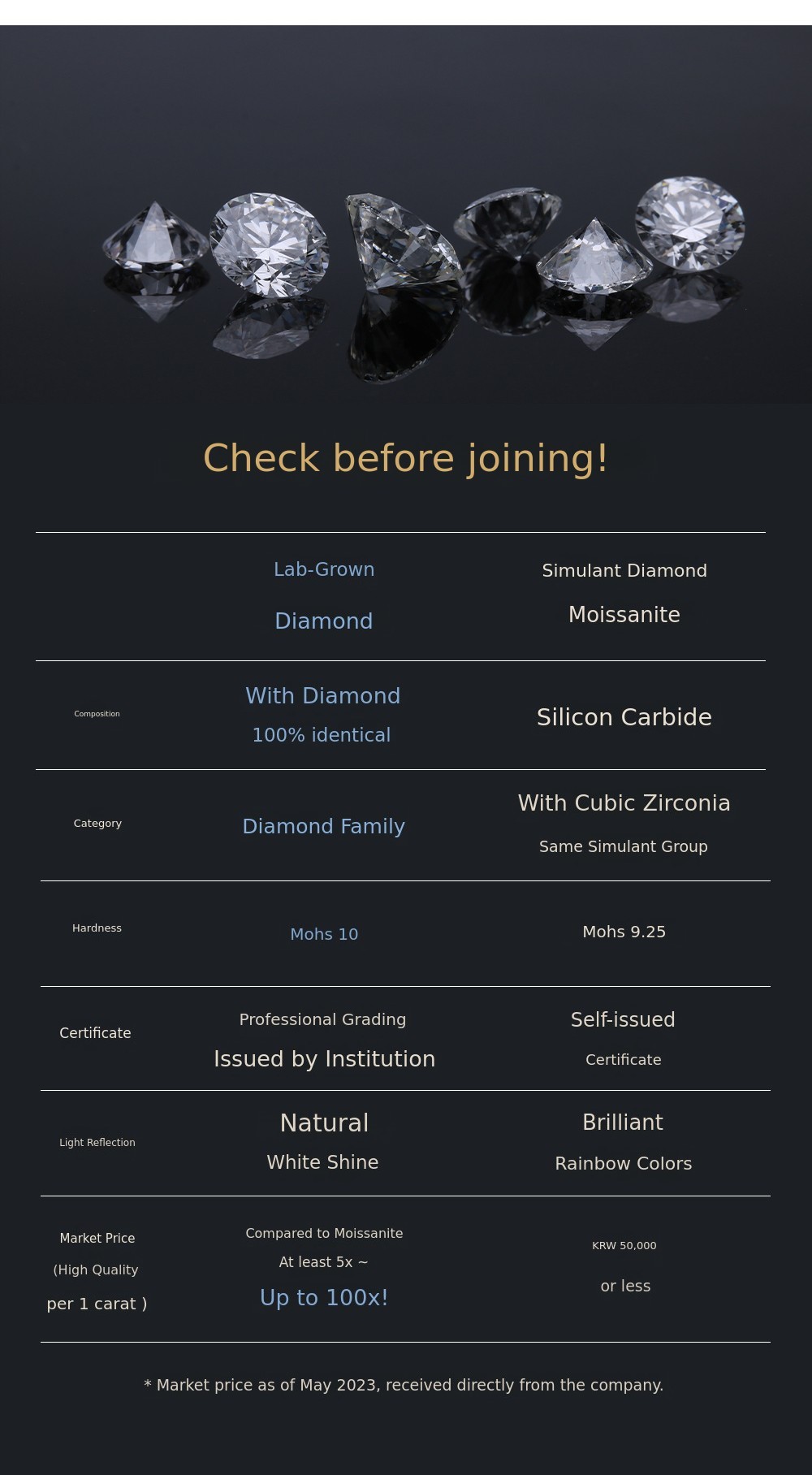Viewport: 812px width, 1475px height.
Task: Click the Brilliant Rainbow Colors cell
Action: 623,1143
